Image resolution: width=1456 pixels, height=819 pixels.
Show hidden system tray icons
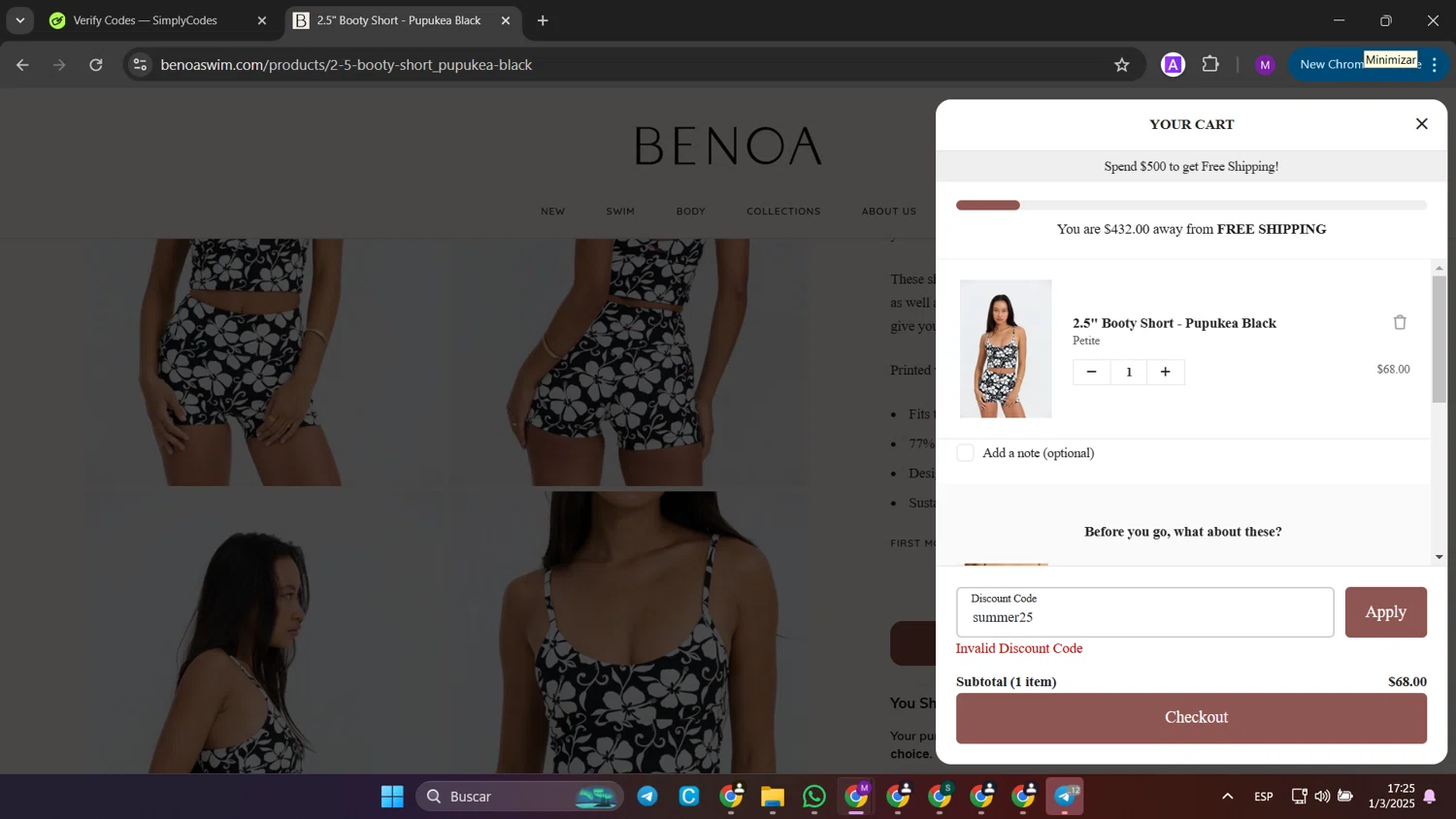(x=1227, y=797)
